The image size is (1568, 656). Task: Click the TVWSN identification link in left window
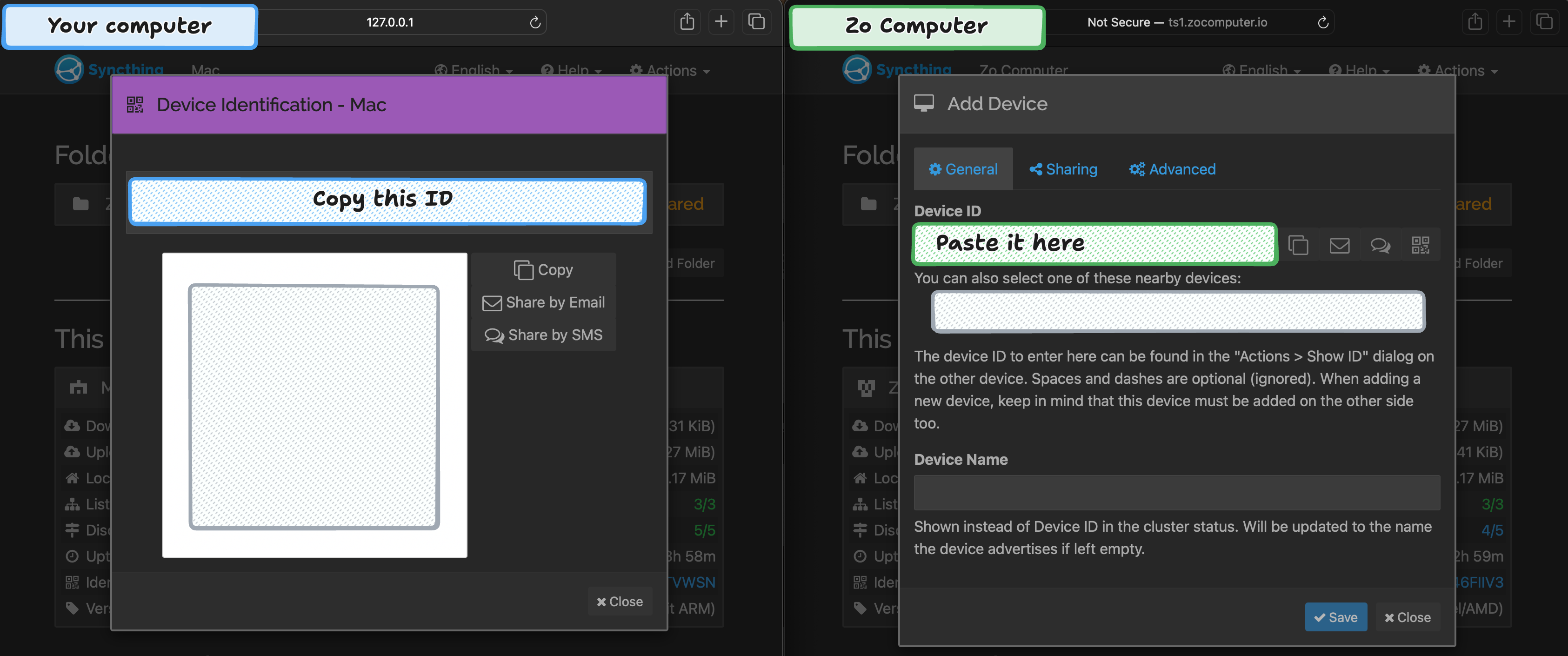pos(692,582)
